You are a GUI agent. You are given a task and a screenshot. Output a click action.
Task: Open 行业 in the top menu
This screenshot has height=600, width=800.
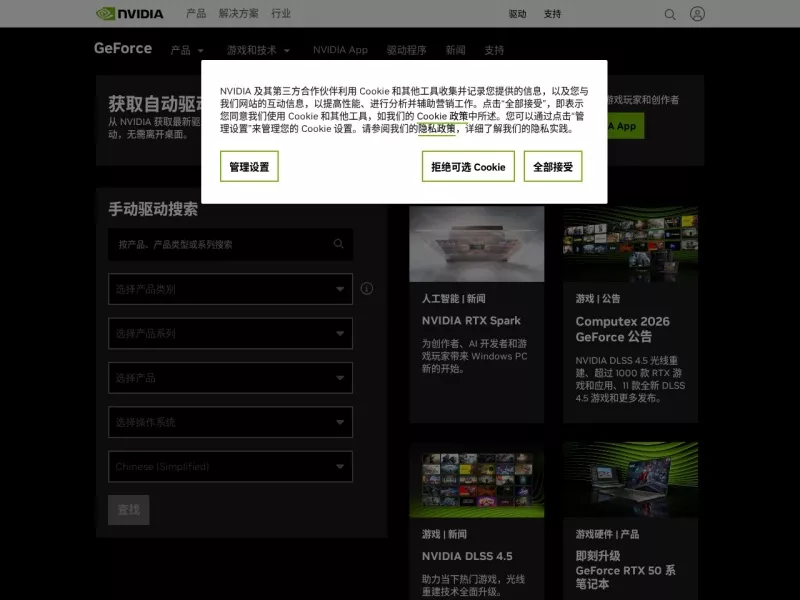tap(281, 14)
